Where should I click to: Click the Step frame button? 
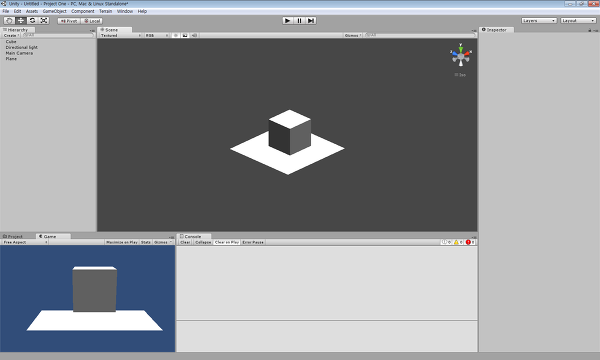311,21
